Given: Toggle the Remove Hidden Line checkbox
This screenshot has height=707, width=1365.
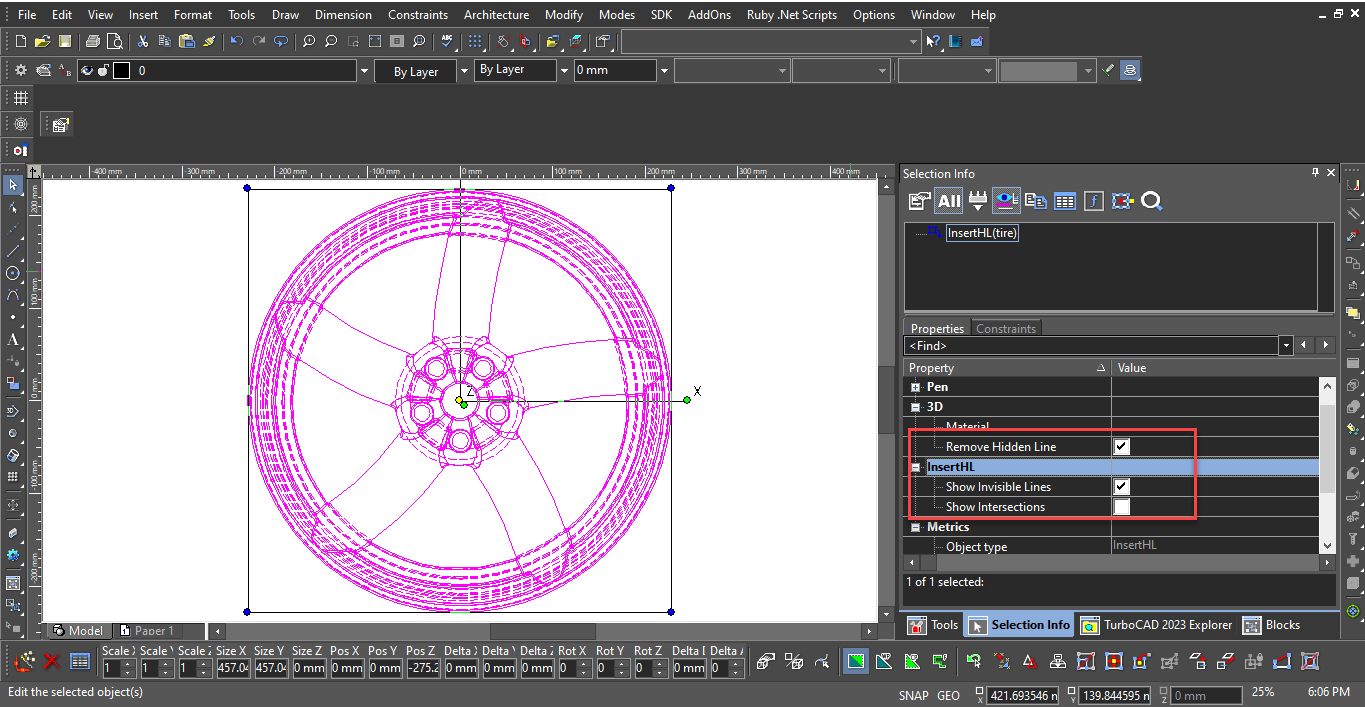Looking at the screenshot, I should point(1122,447).
